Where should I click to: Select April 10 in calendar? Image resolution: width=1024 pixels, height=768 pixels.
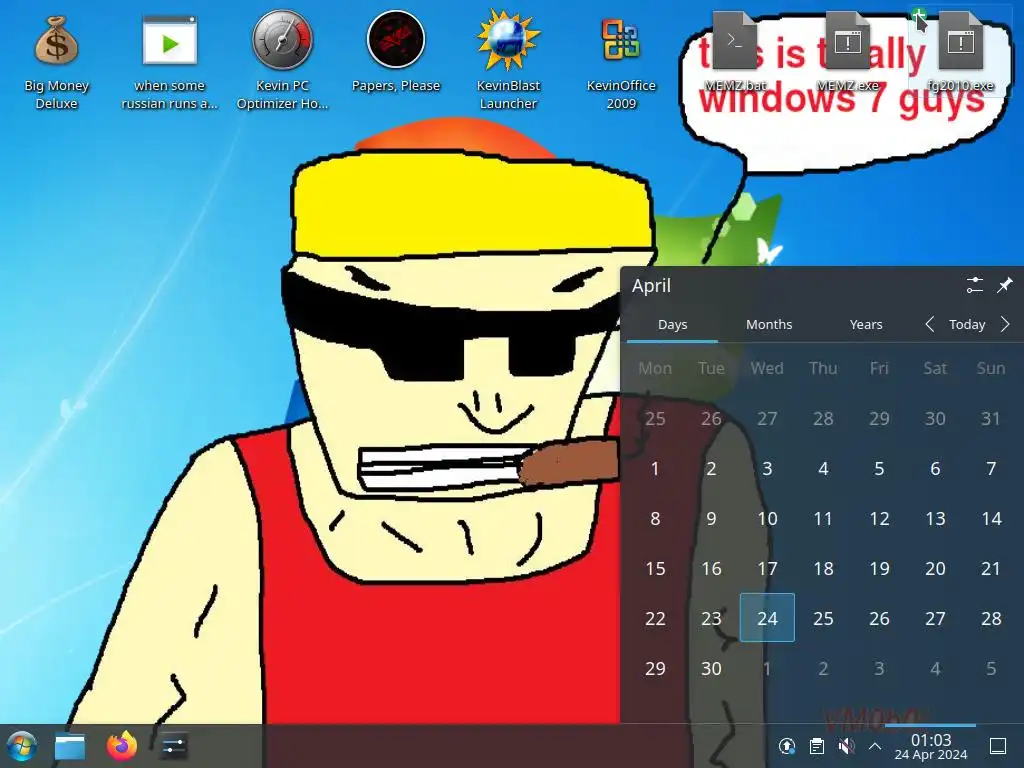[x=767, y=519]
